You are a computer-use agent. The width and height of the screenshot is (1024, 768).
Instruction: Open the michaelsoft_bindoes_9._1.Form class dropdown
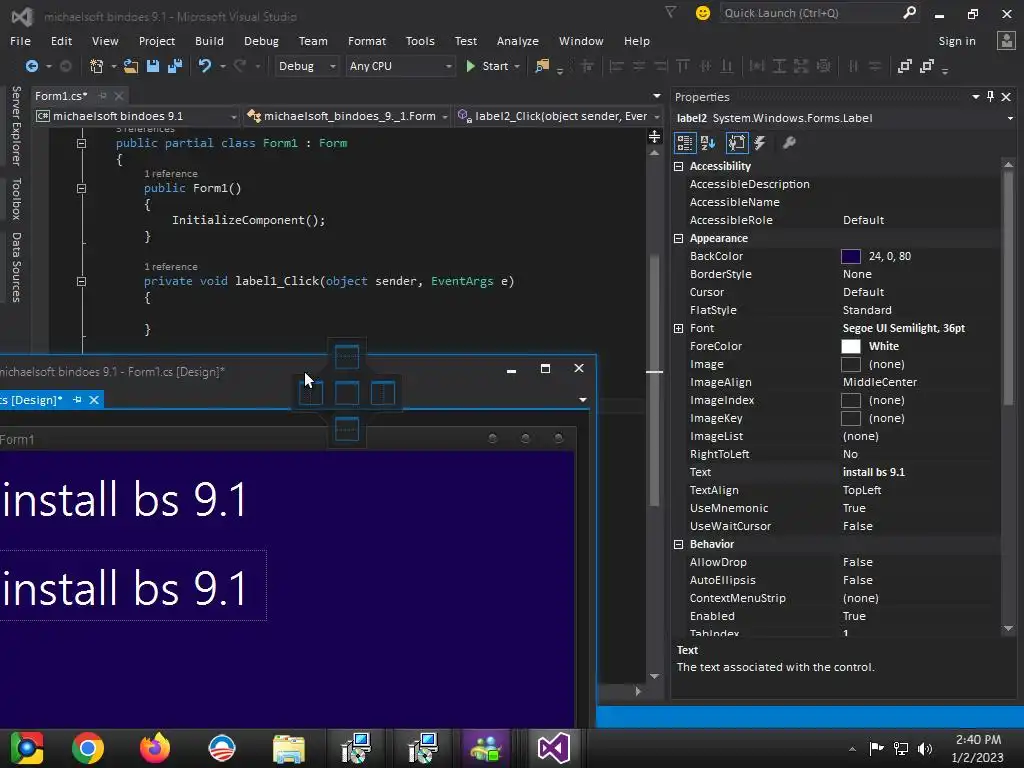click(347, 116)
